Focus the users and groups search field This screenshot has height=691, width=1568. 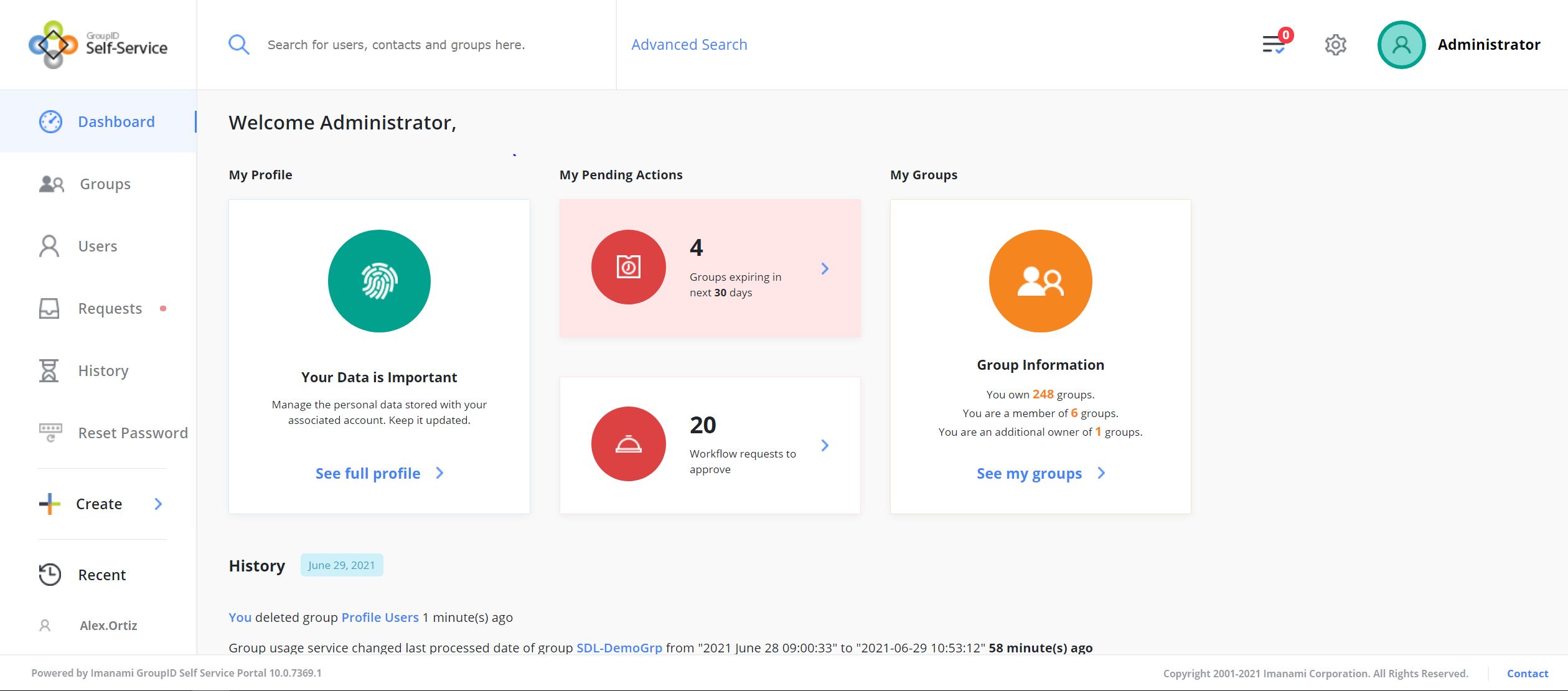click(x=396, y=45)
